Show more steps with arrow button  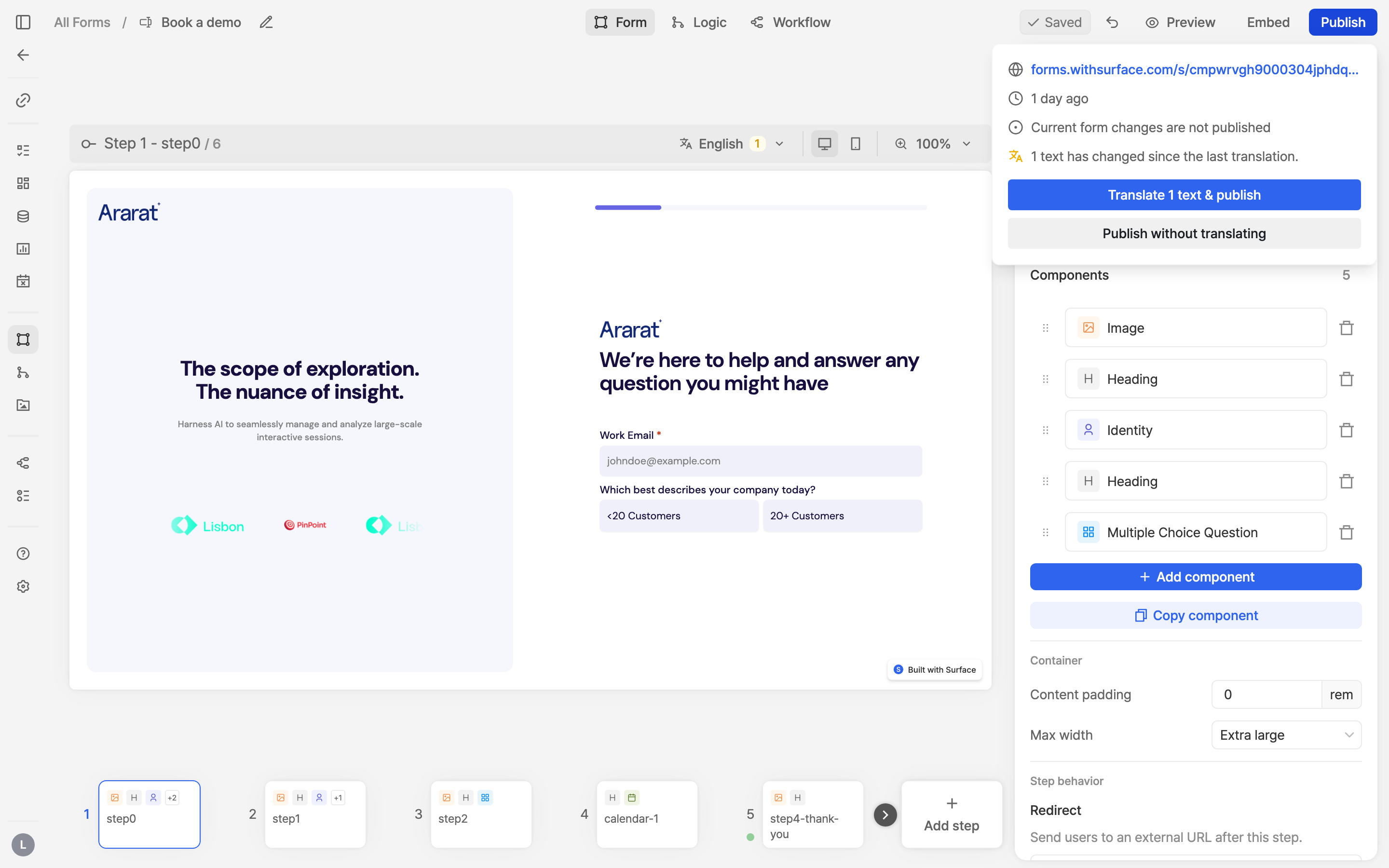click(885, 814)
